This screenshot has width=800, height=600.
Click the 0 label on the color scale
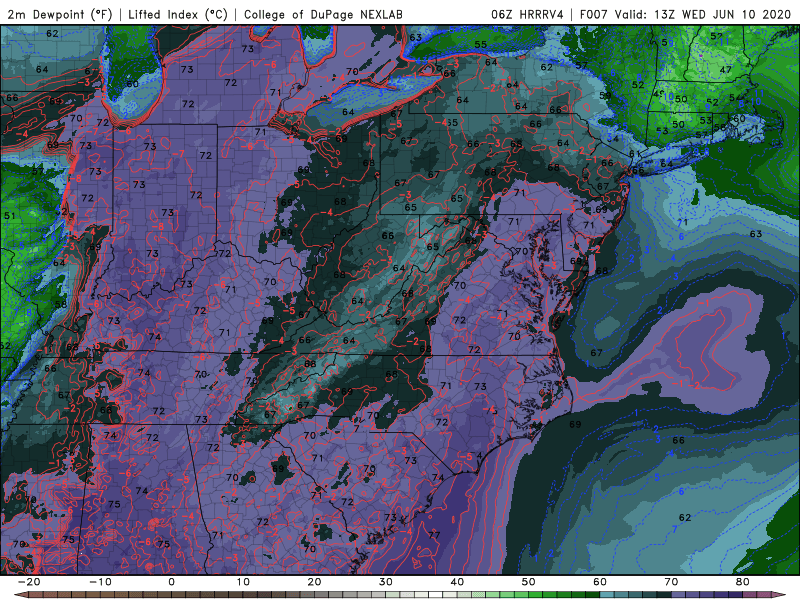tap(171, 582)
